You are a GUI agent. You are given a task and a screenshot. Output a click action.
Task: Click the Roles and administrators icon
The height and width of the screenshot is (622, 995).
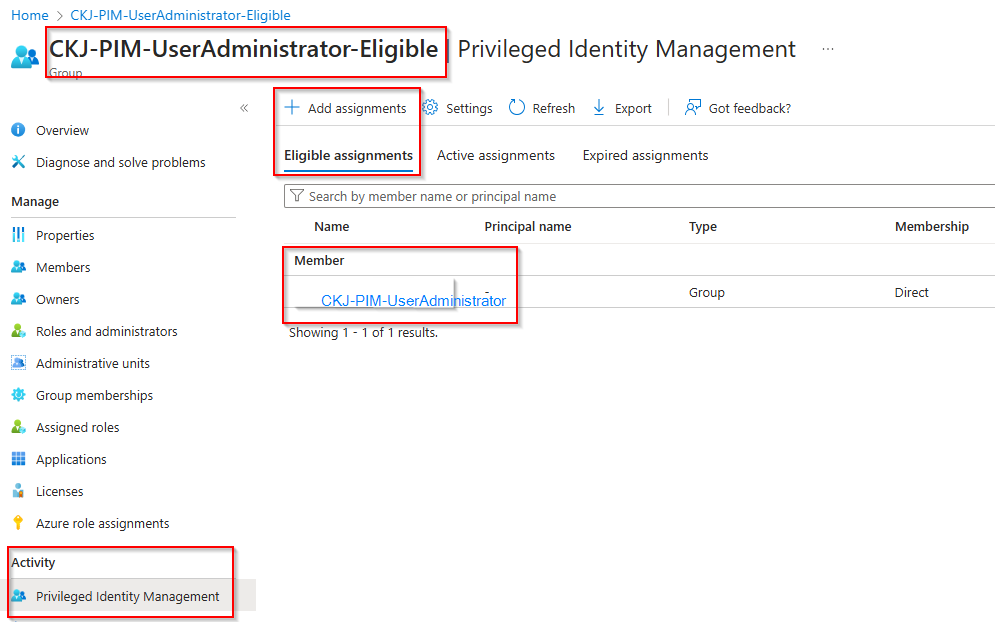[x=18, y=331]
